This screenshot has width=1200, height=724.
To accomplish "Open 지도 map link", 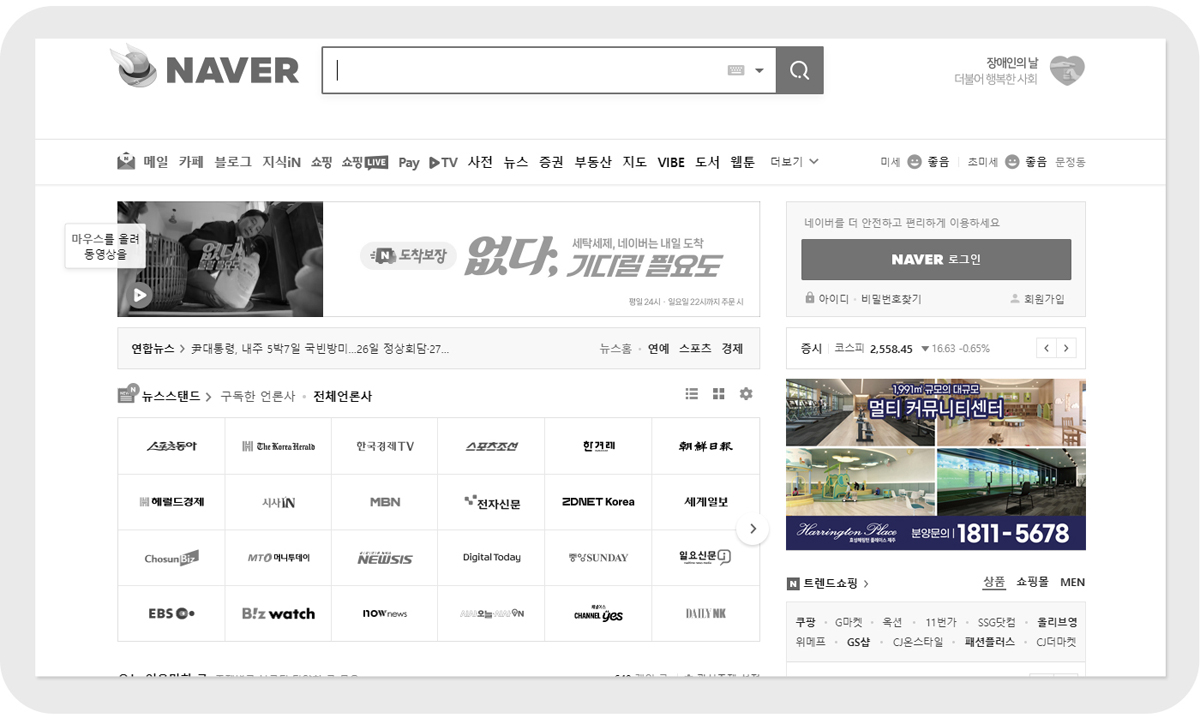I will (x=635, y=162).
